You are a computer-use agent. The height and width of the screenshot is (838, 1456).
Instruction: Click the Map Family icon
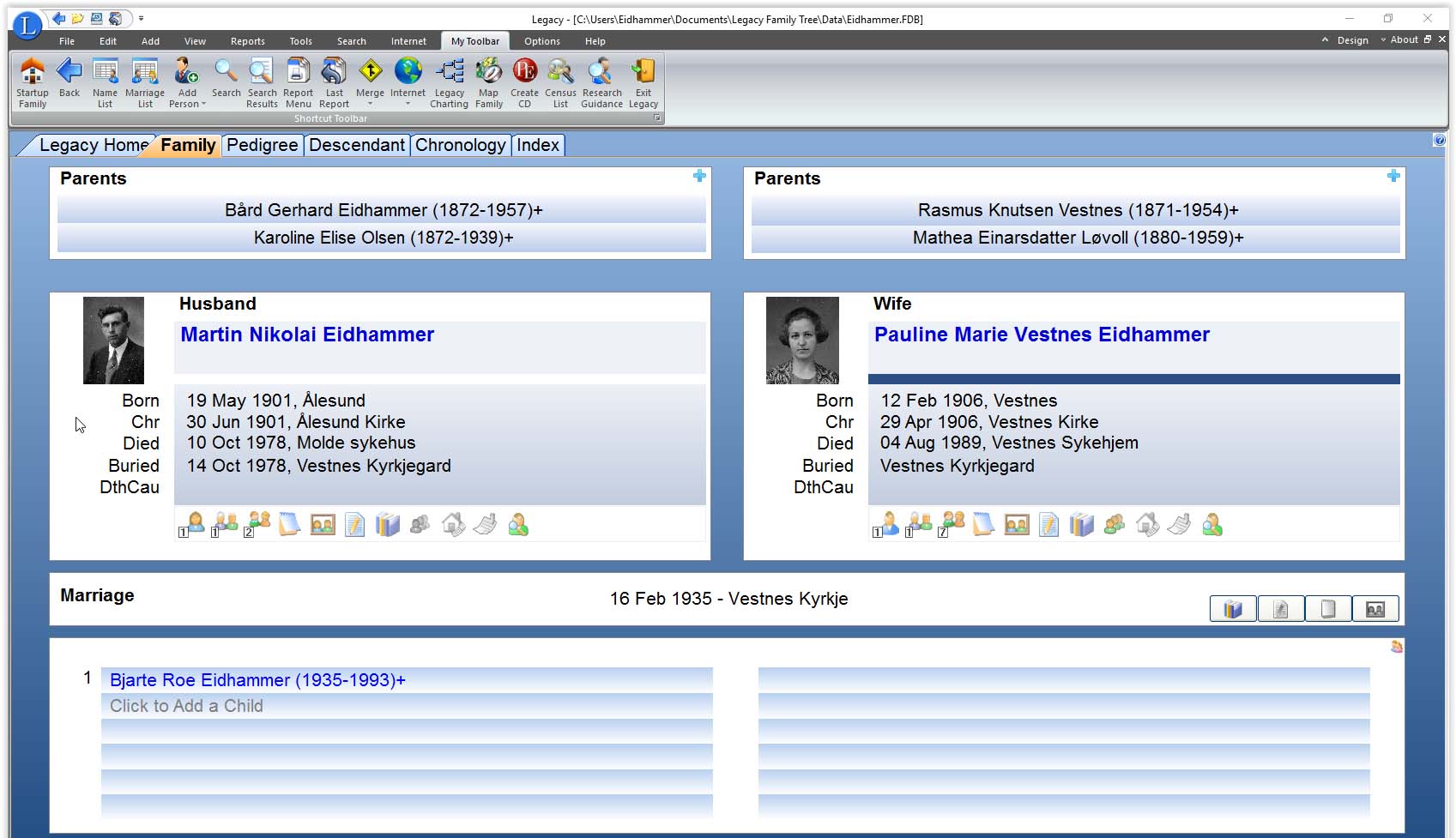489,82
